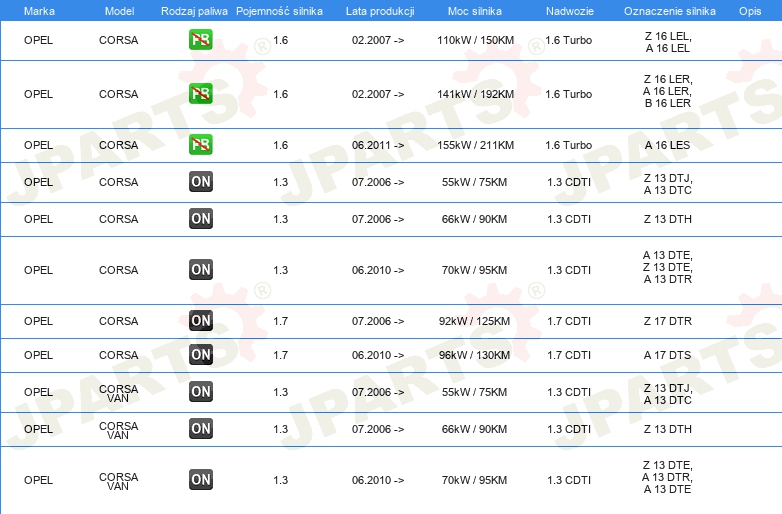
Task: Click the Oznaczenie silnika column header
Action: coord(667,11)
